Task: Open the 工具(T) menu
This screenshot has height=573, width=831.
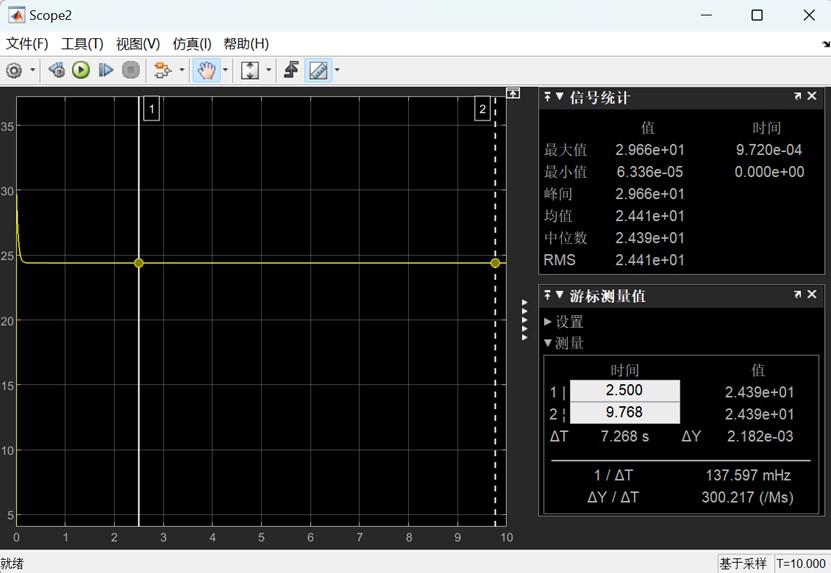Action: pos(82,44)
